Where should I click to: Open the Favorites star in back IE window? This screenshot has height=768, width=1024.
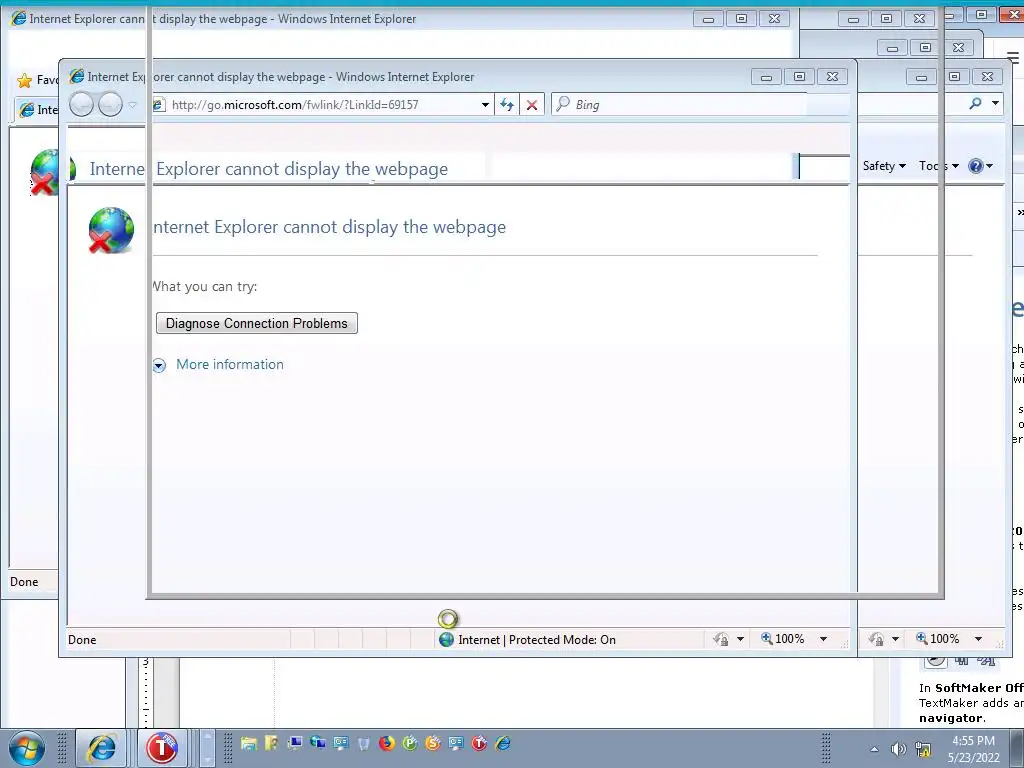pos(24,80)
